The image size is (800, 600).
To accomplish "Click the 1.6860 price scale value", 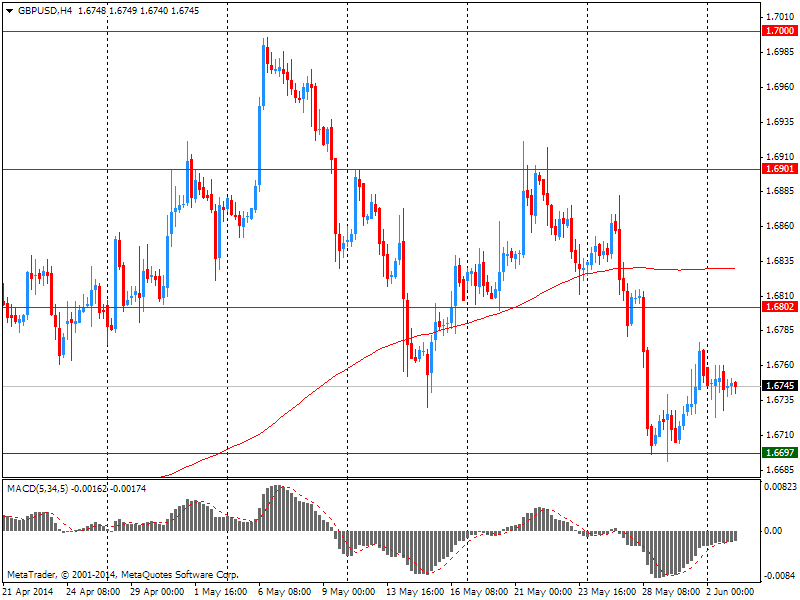I will pos(780,226).
